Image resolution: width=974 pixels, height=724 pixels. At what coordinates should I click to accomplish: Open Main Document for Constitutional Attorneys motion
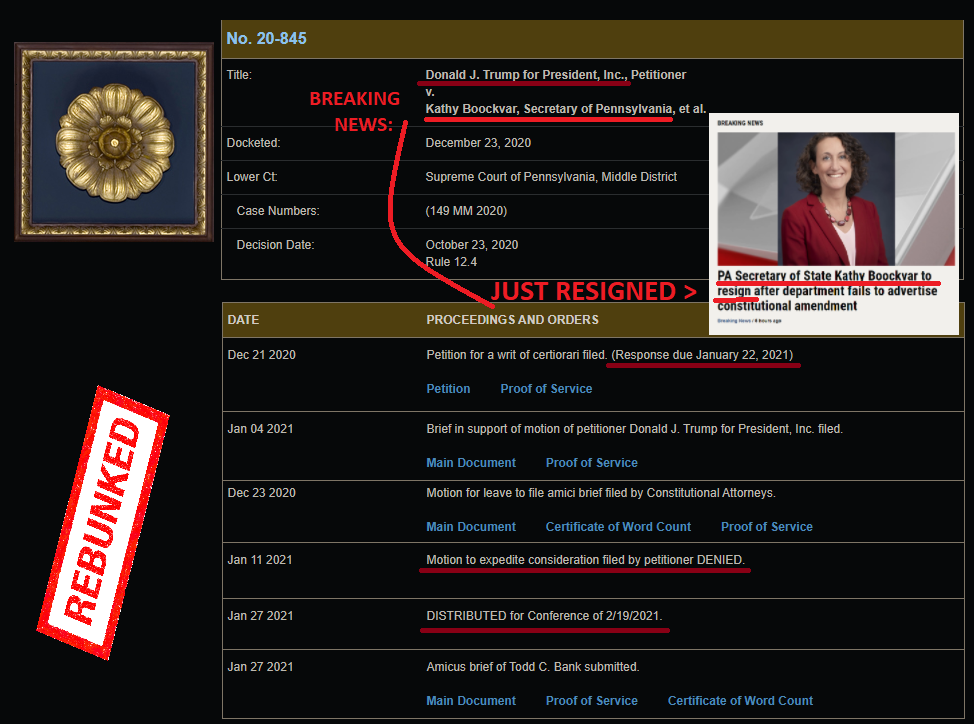click(471, 527)
